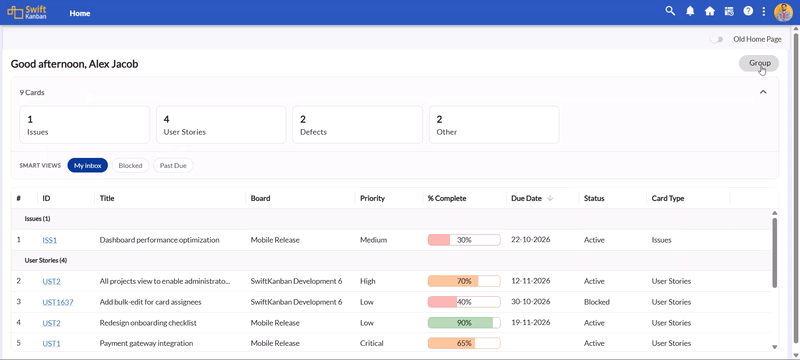Collapse the 9 Cards summary panel

click(x=763, y=92)
